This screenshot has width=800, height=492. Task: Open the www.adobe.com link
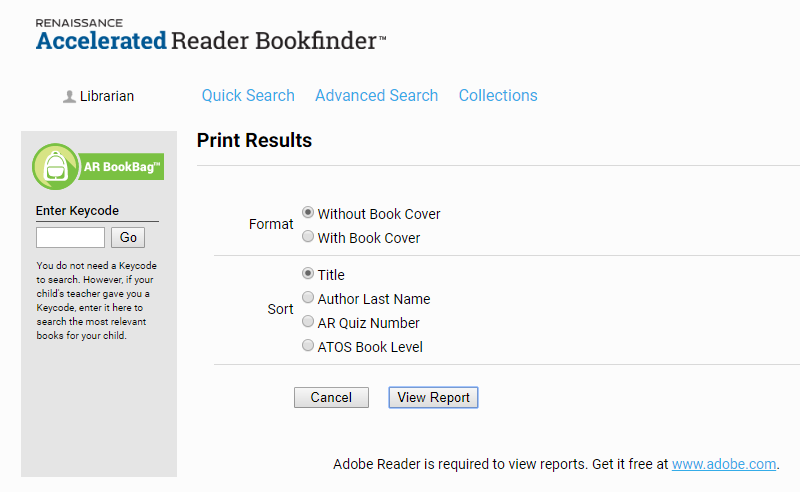click(724, 464)
